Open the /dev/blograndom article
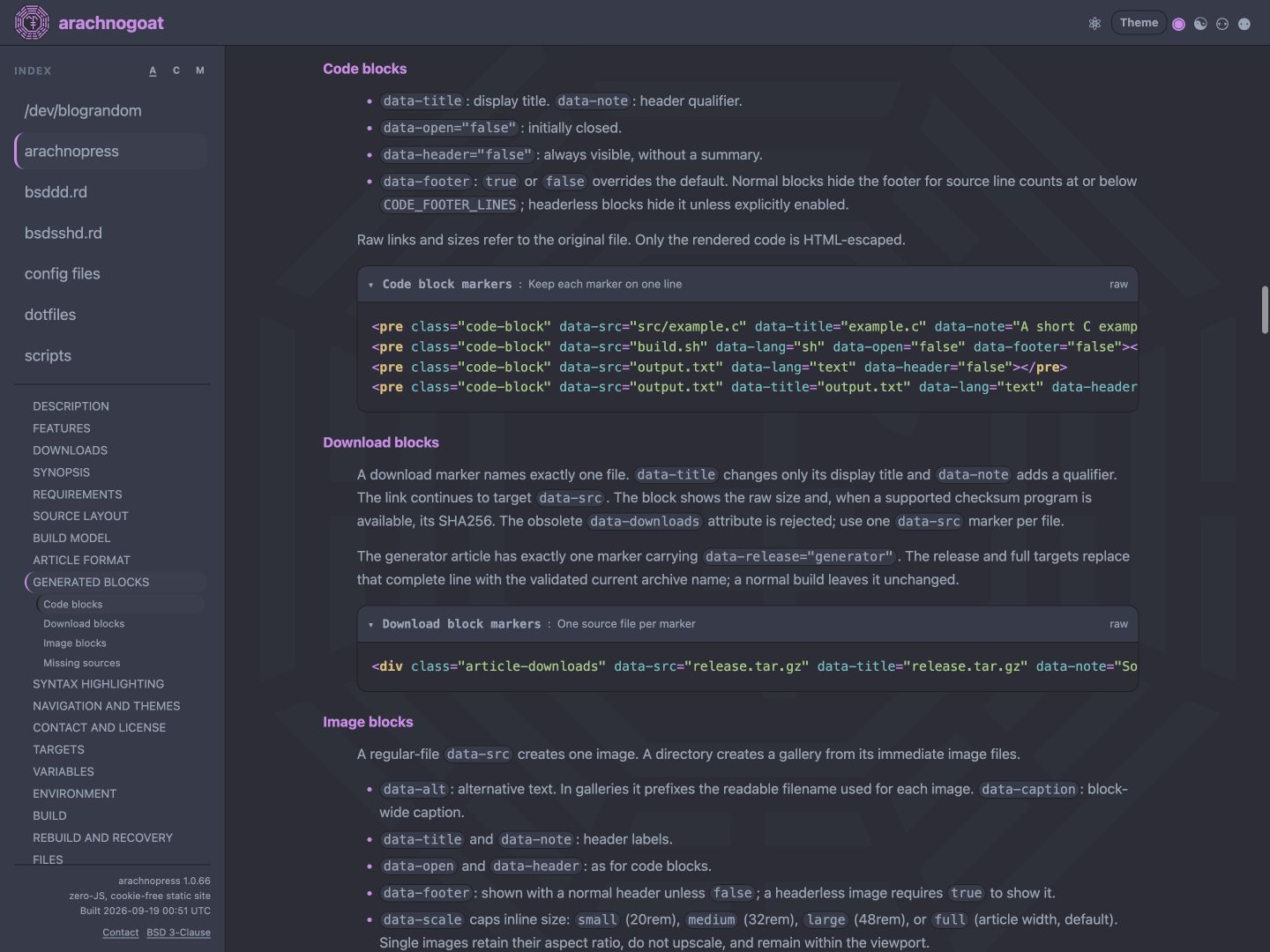Image resolution: width=1270 pixels, height=952 pixels. pos(111,110)
